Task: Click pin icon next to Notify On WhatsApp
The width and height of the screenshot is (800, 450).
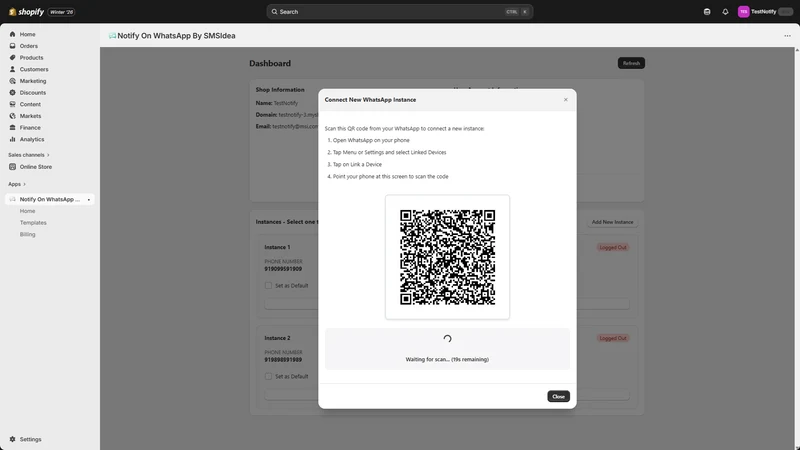Action: (x=89, y=199)
